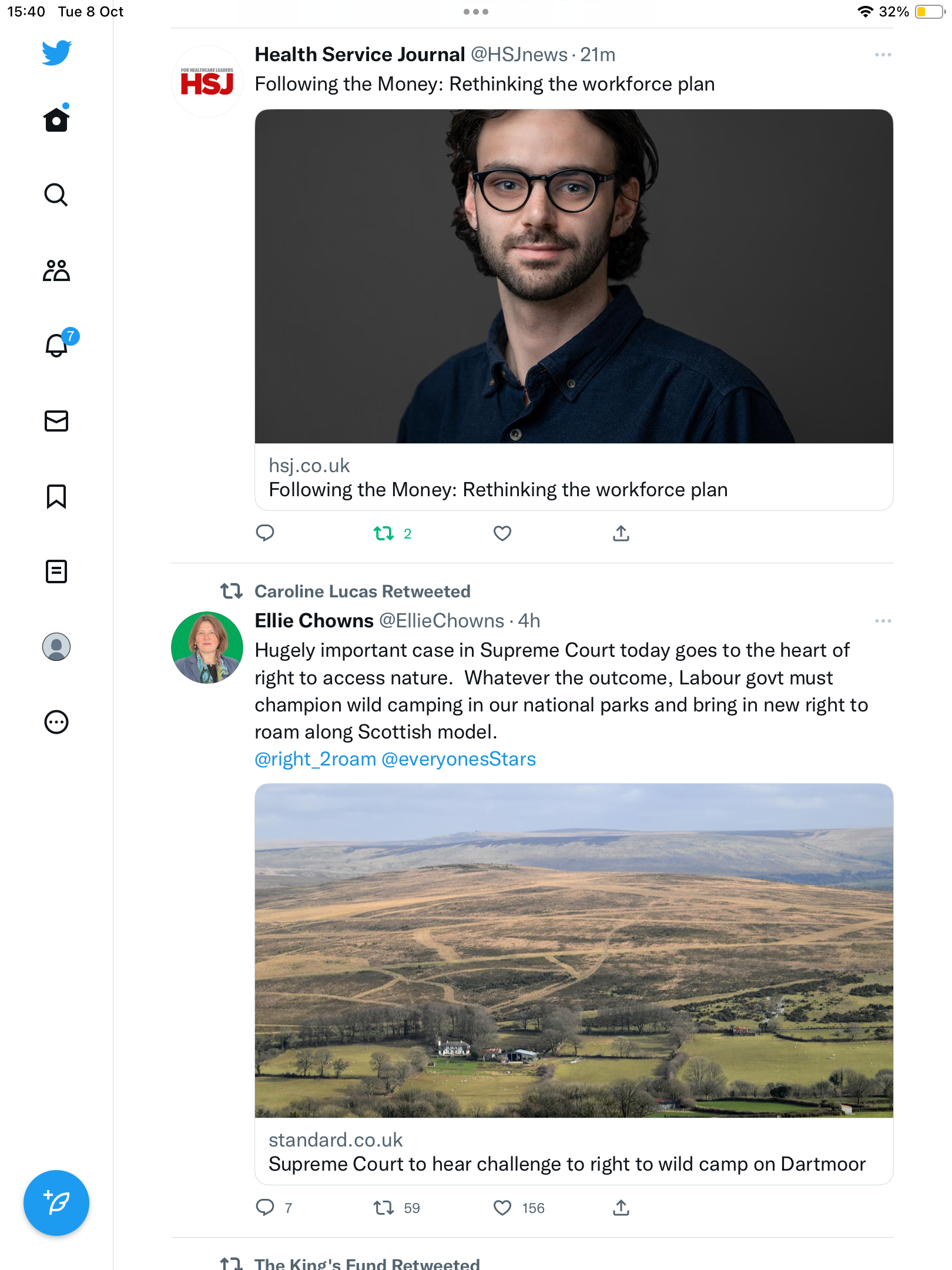Tap the compose tweet floating button
952x1270 pixels.
click(x=56, y=1203)
